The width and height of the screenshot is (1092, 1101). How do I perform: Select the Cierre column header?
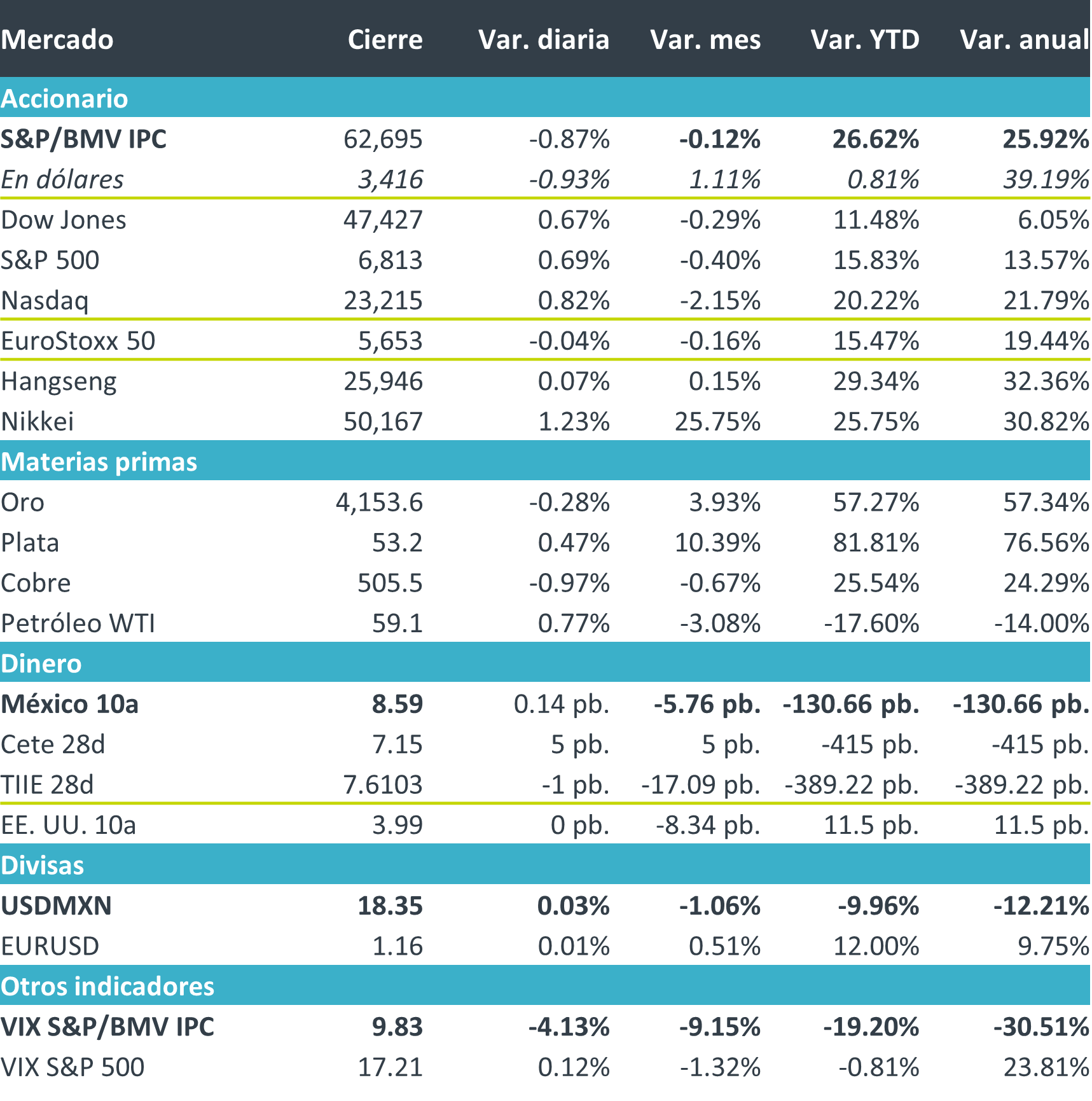click(385, 39)
